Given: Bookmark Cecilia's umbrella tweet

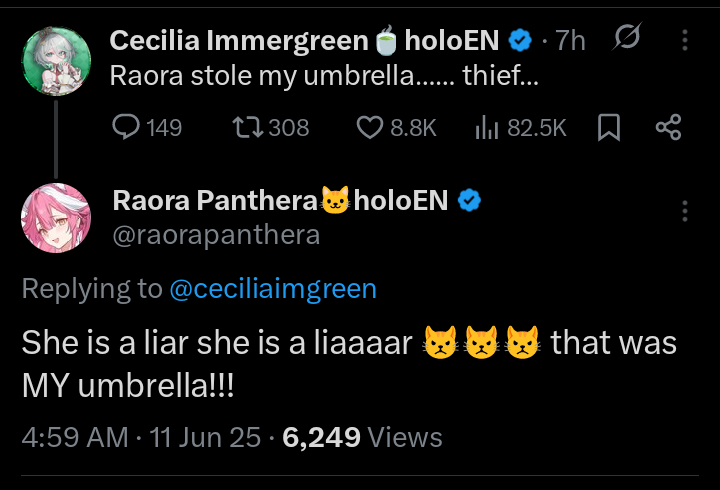Looking at the screenshot, I should point(608,127).
